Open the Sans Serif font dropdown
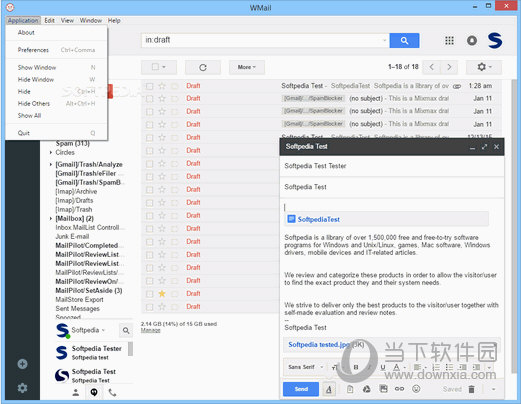This screenshot has width=521, height=404. [x=306, y=367]
